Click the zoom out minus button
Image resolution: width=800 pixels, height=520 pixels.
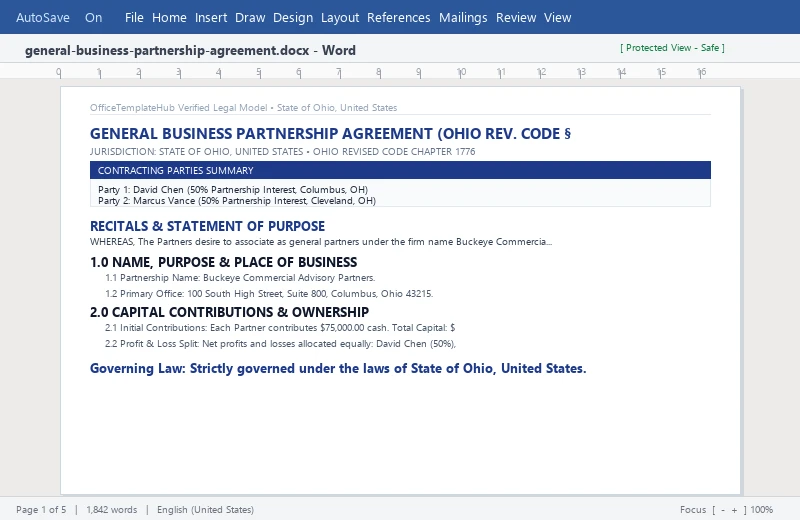click(x=723, y=510)
